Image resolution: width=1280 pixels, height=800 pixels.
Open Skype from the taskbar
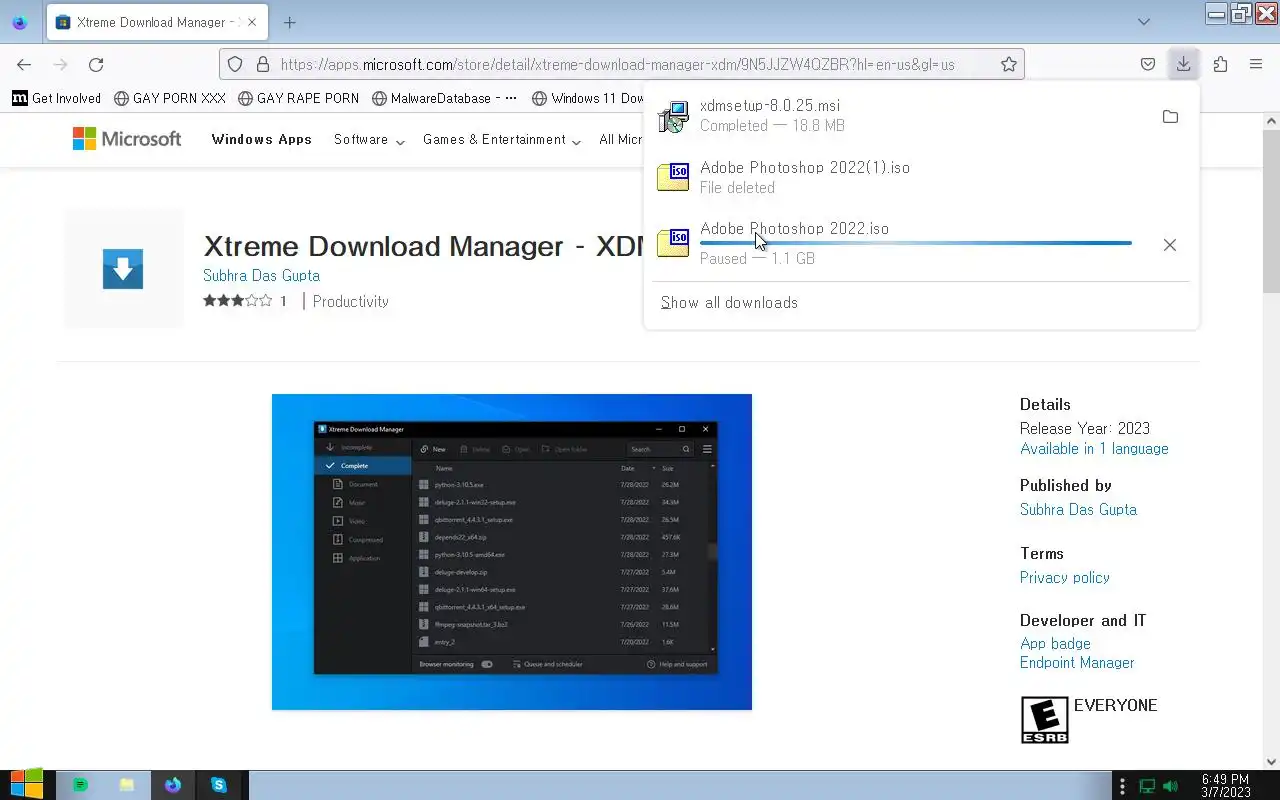(x=219, y=785)
